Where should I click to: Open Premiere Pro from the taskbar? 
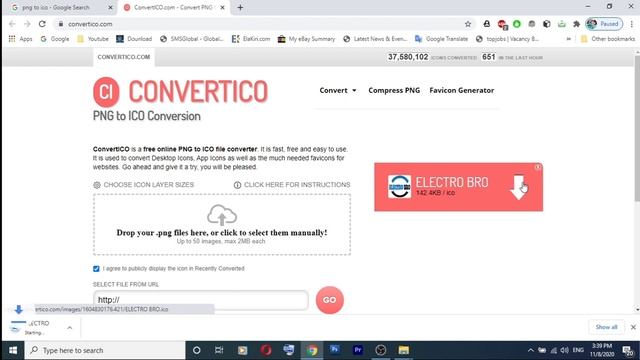coord(358,350)
